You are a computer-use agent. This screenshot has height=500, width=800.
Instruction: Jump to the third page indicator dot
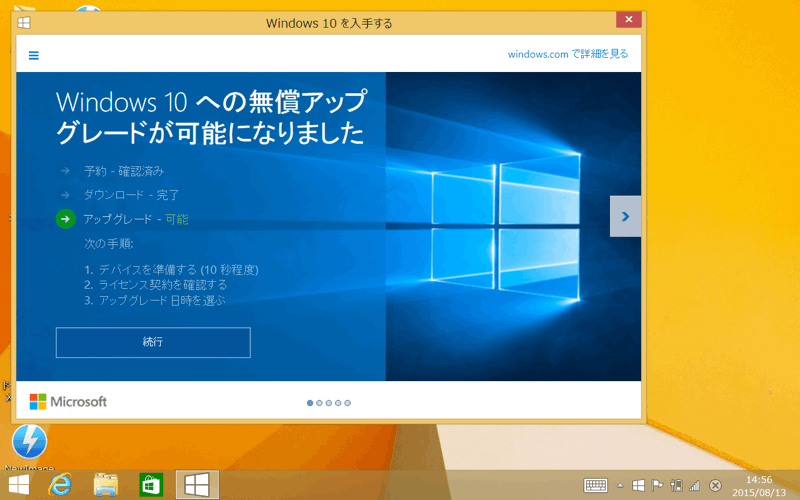329,403
